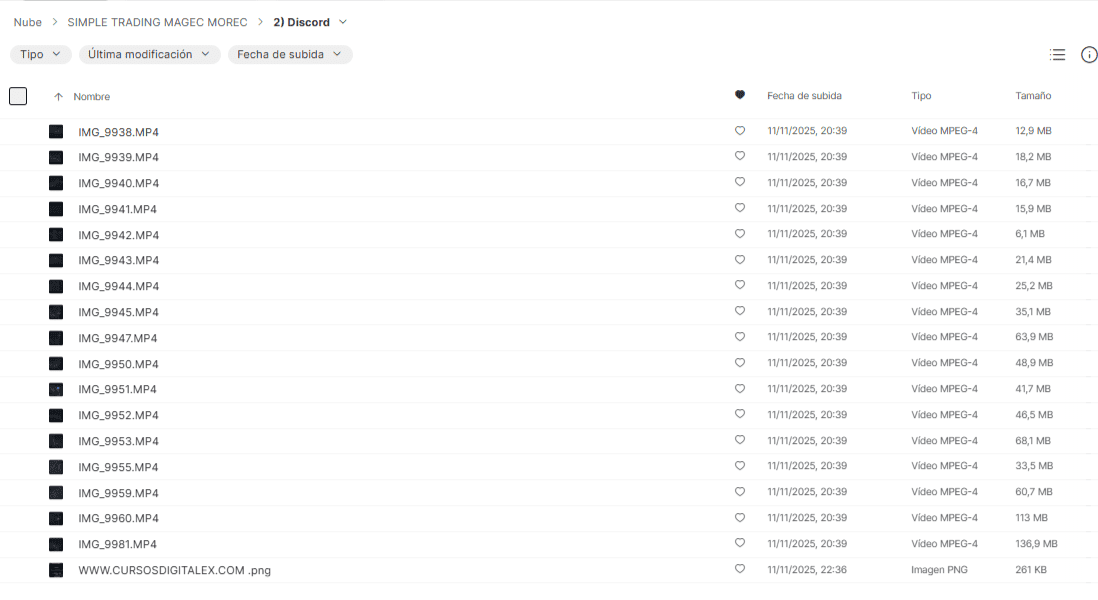Navigate to SIMPLE TRADING MAGEC MOREC folder
Screen dimensions: 1098x600
[157, 22]
